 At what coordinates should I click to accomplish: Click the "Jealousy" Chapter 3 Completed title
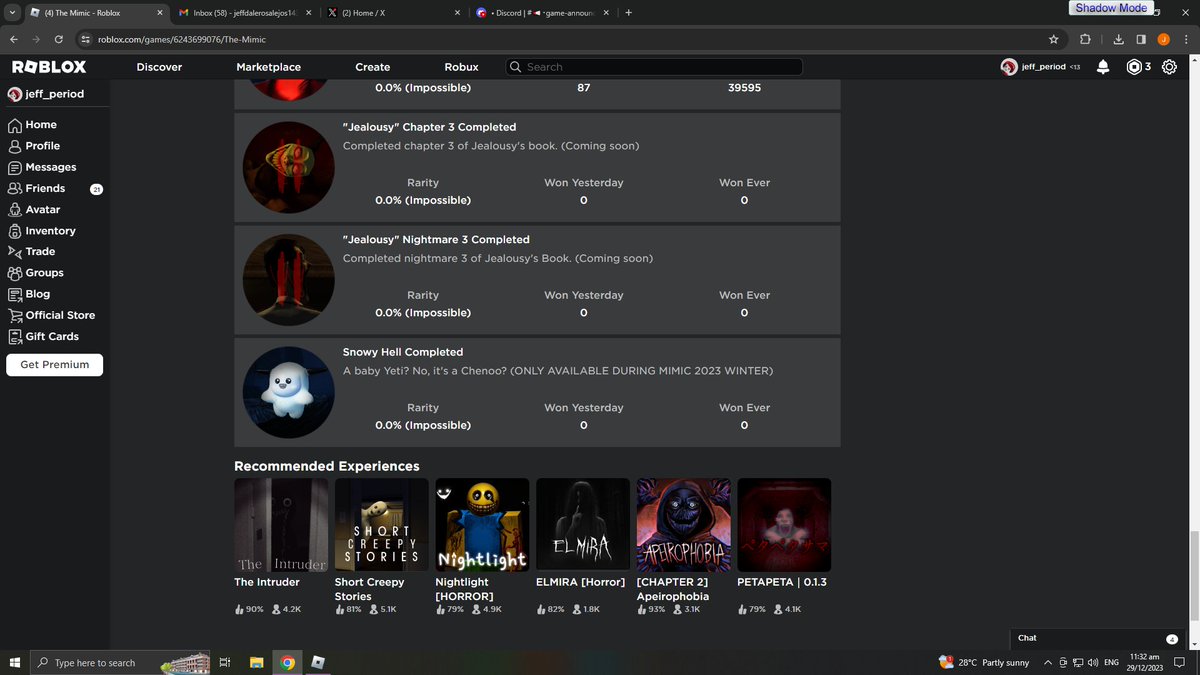click(429, 127)
